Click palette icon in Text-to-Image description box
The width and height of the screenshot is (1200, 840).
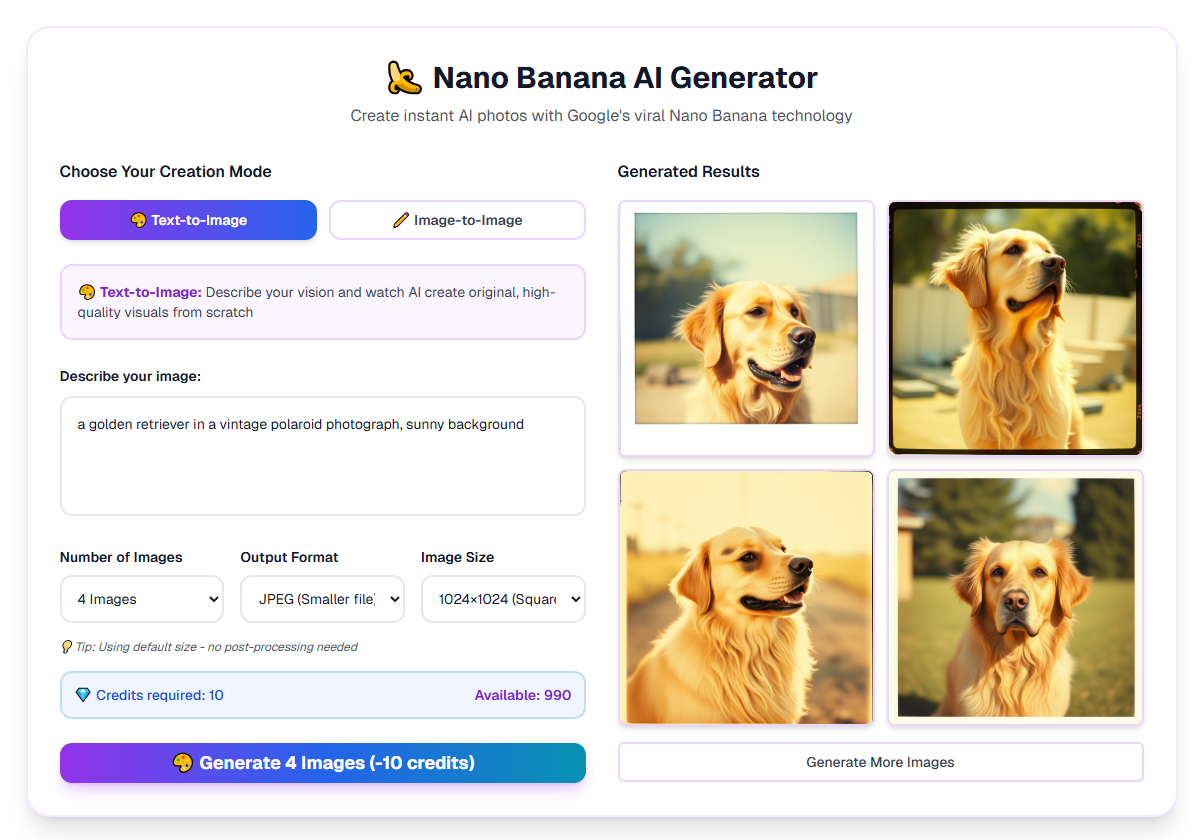pos(87,292)
